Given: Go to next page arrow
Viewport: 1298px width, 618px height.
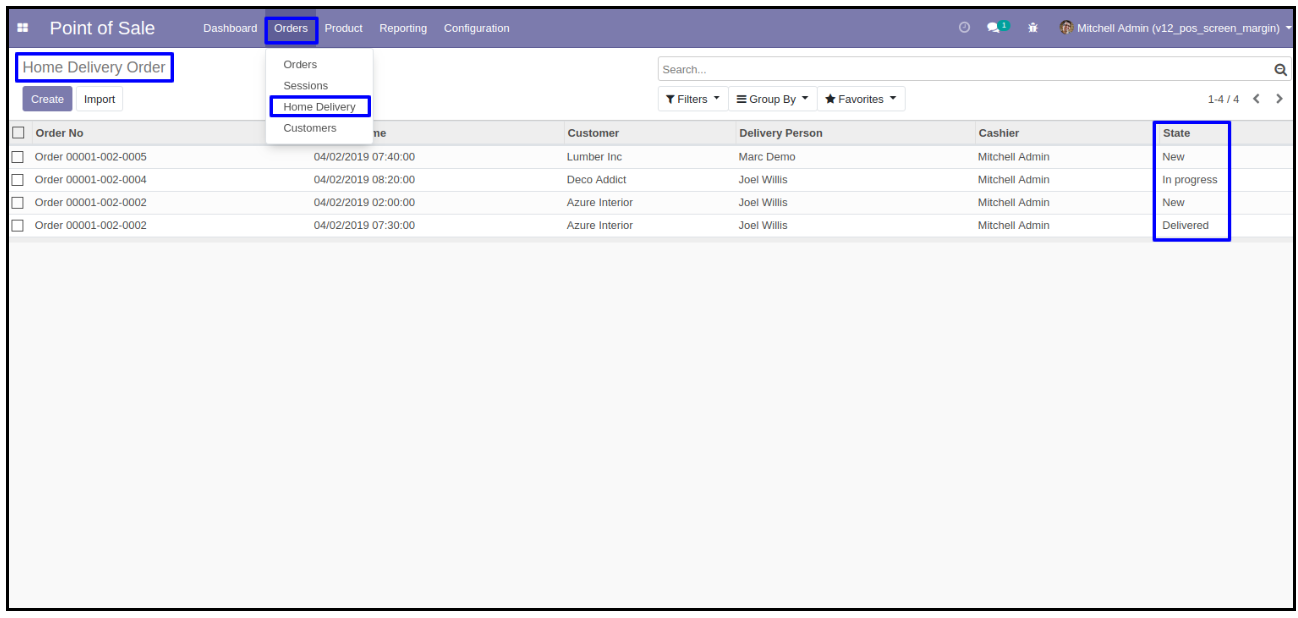Looking at the screenshot, I should pos(1279,99).
